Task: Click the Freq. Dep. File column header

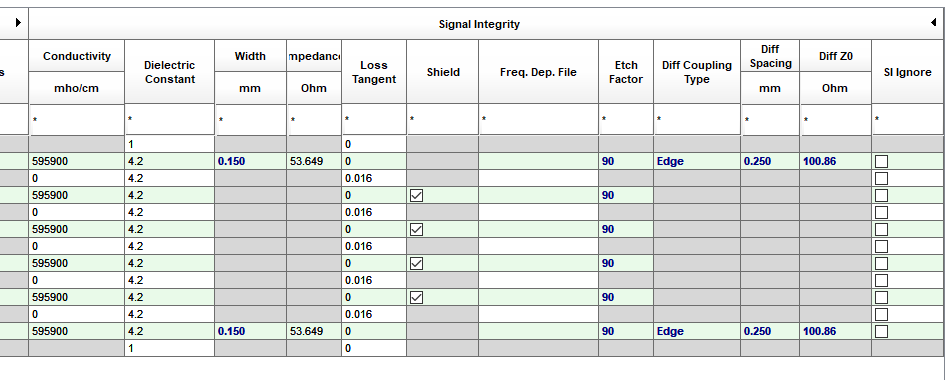Action: click(x=538, y=72)
